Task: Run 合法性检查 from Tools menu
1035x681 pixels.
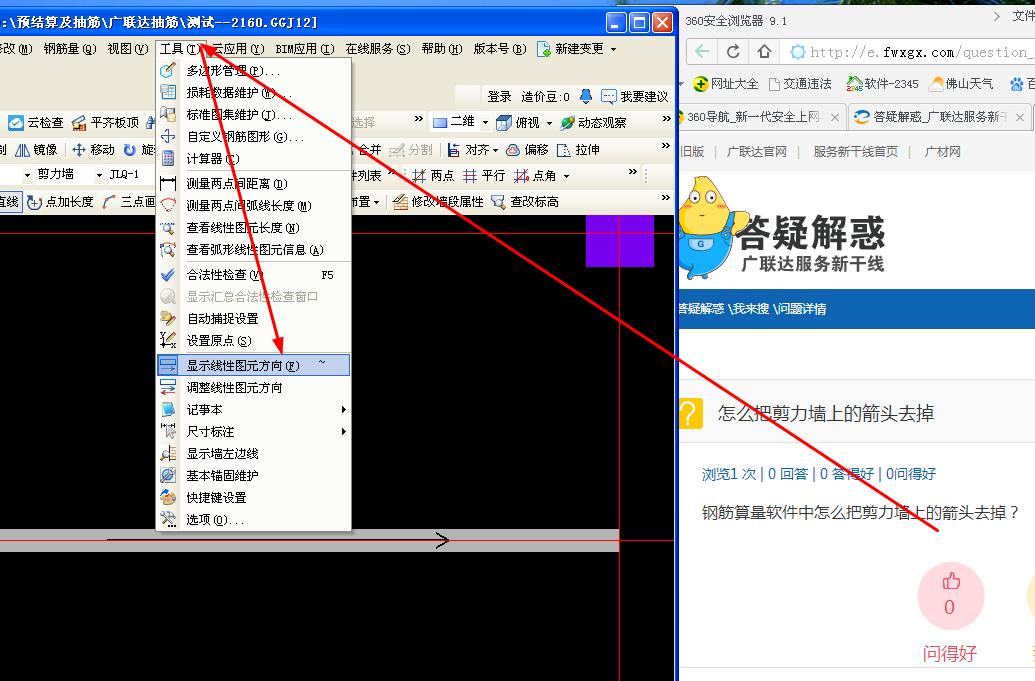Action: [x=253, y=275]
